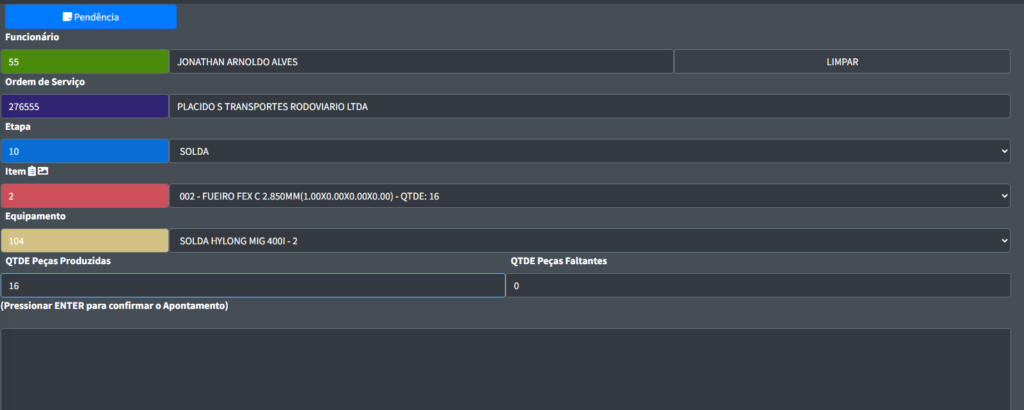Click the large empty text area at bottom
1024x410 pixels.
(x=506, y=368)
